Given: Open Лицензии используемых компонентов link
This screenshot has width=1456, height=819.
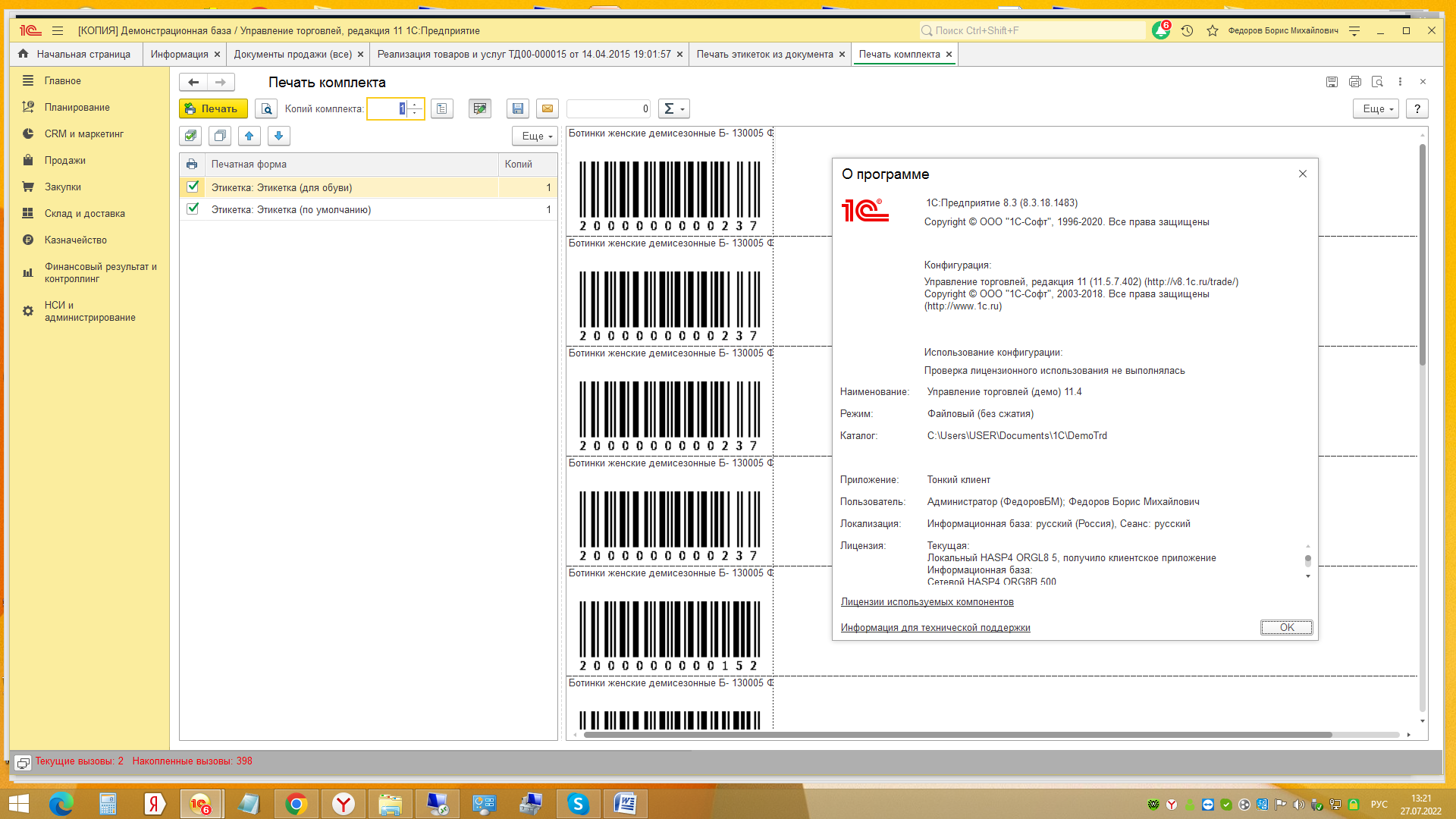Looking at the screenshot, I should (x=927, y=602).
